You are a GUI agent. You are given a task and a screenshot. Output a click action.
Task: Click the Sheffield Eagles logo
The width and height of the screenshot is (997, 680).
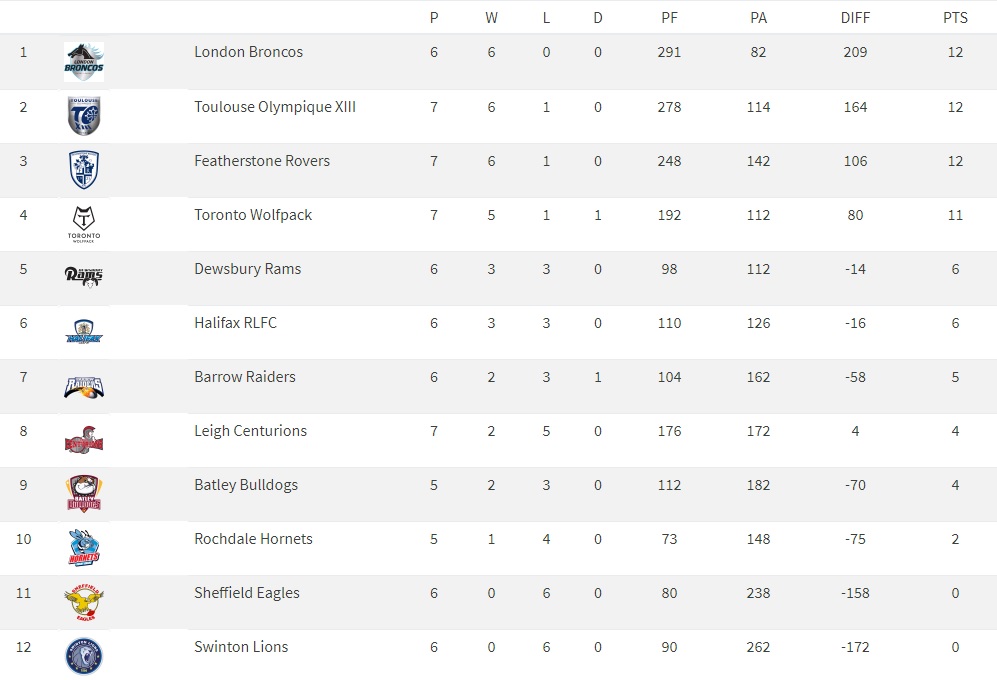click(84, 602)
